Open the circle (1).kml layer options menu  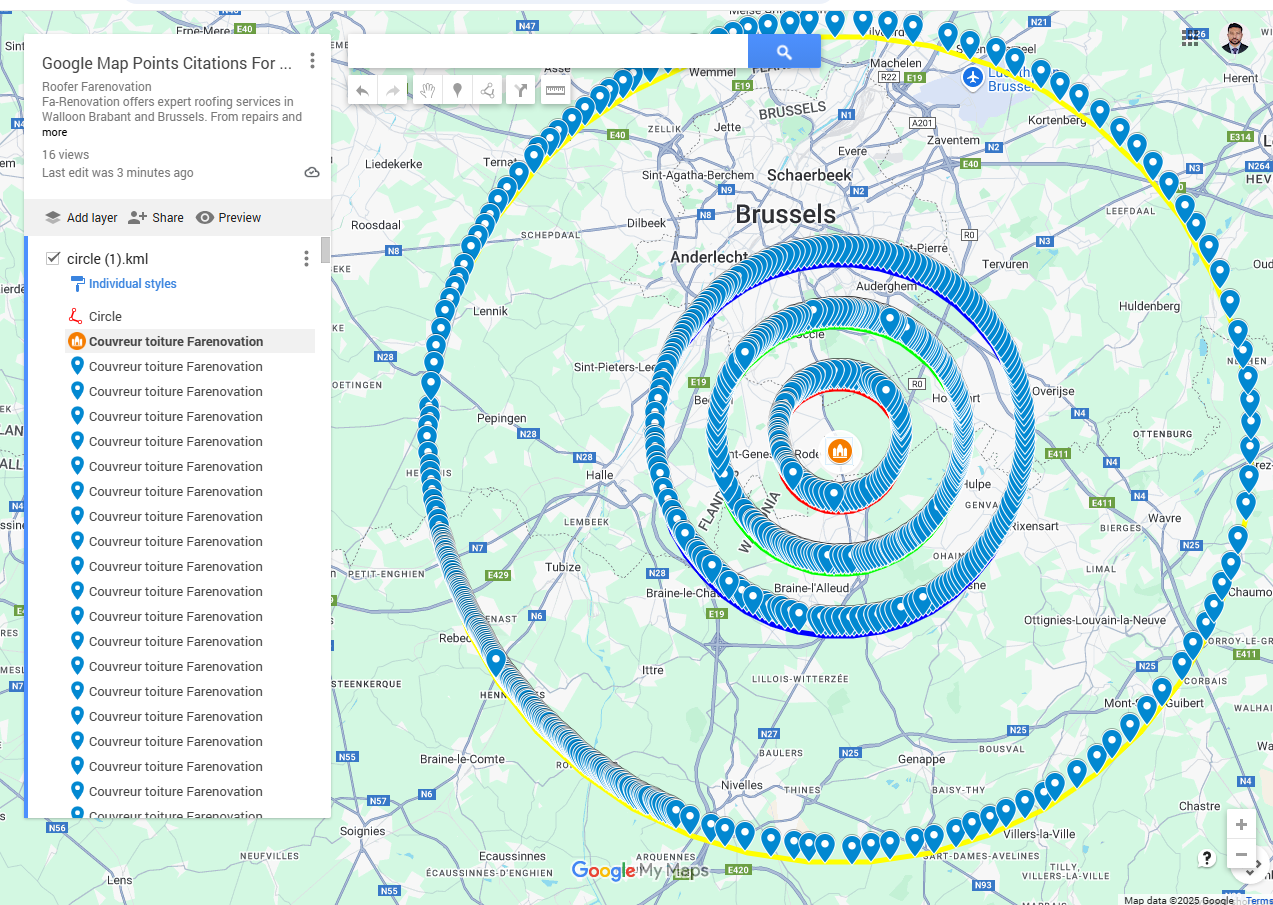(305, 257)
